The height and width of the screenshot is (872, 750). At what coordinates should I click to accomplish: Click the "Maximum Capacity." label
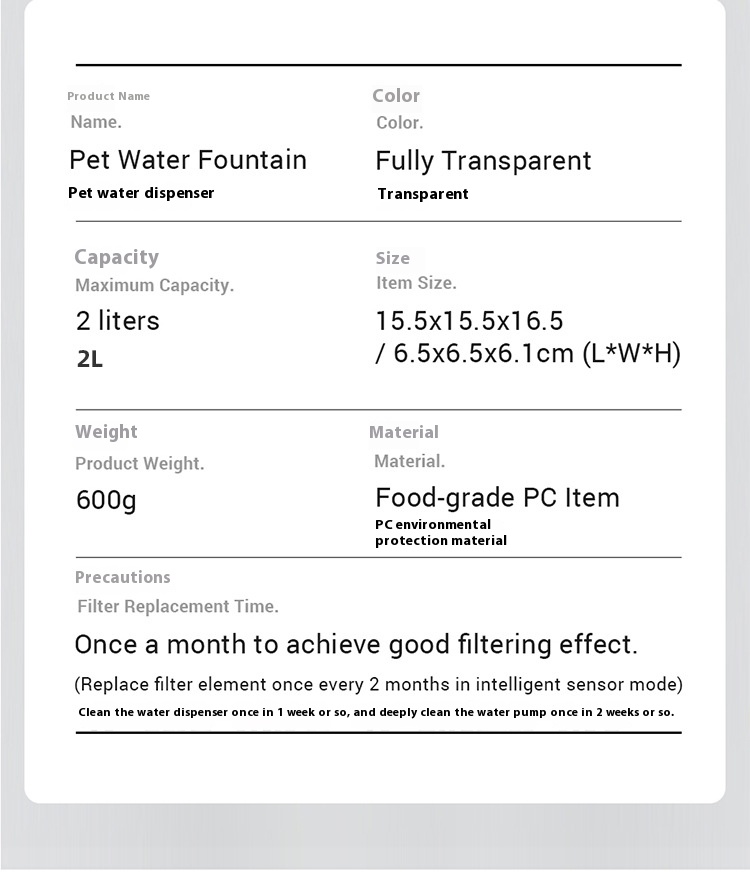pos(154,285)
